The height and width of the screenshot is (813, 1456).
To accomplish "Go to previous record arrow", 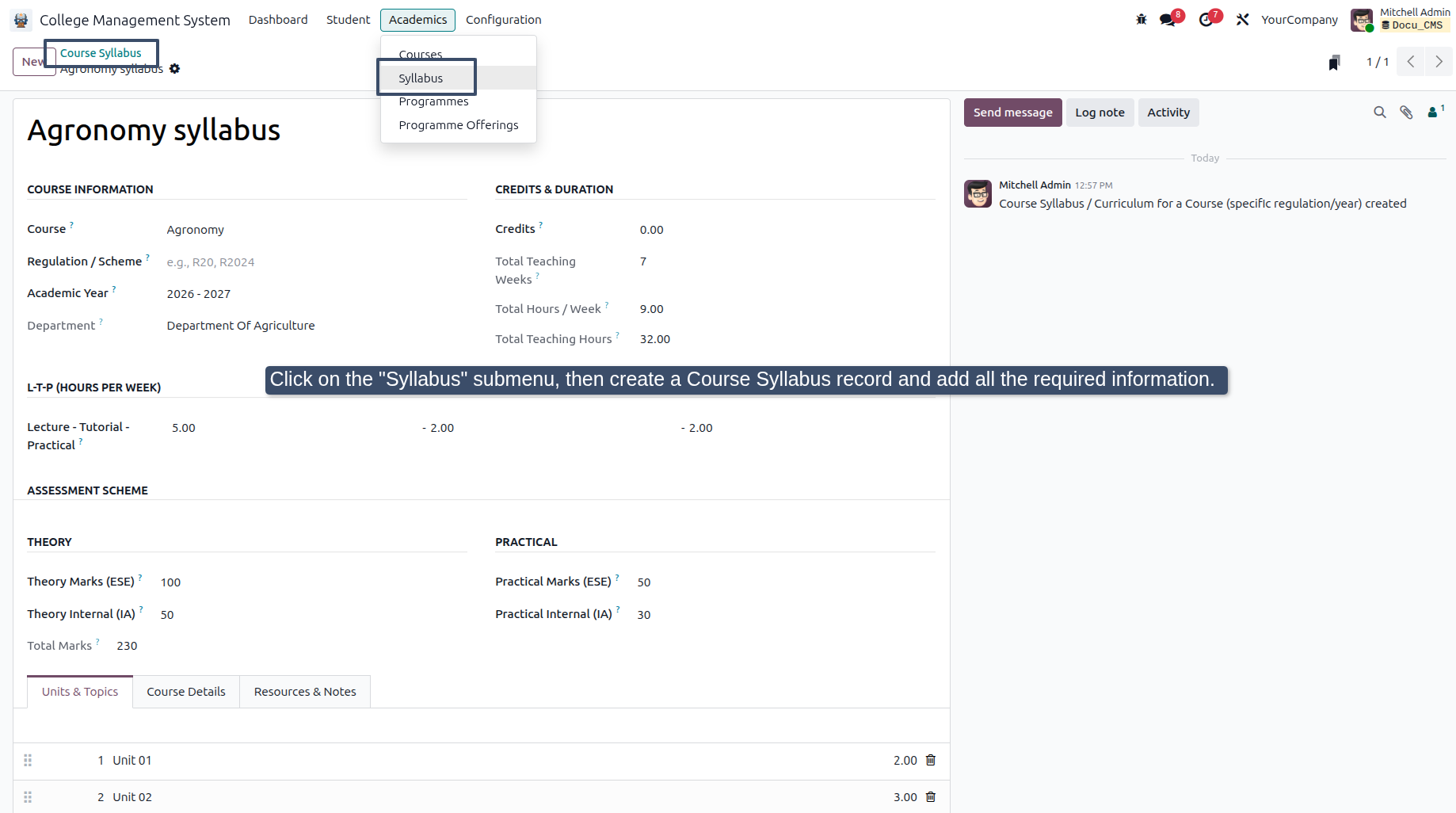I will (1411, 62).
